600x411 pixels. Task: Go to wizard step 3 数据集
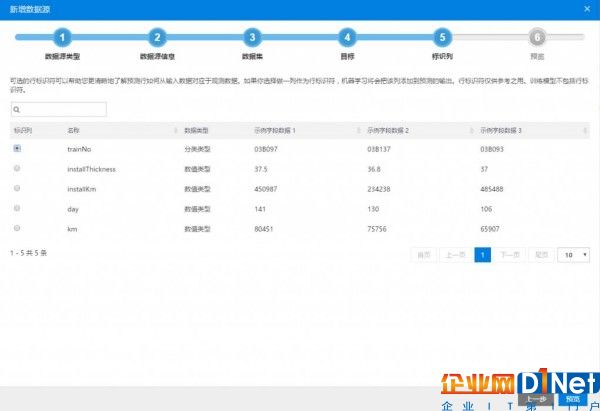click(252, 37)
